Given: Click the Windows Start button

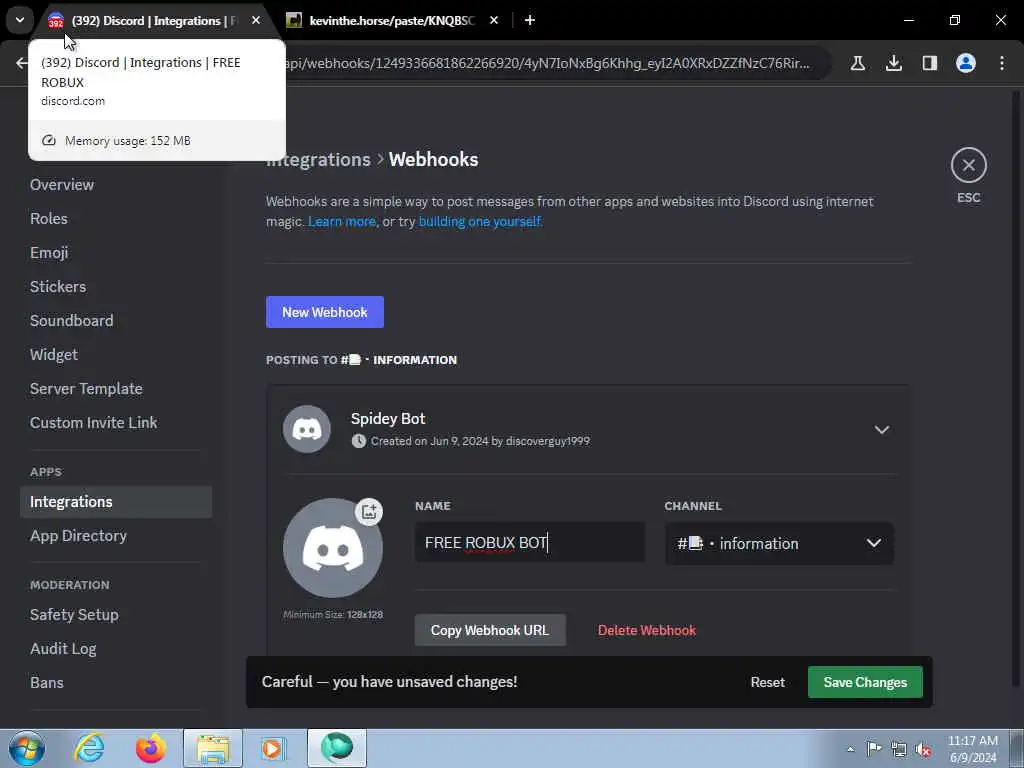Looking at the screenshot, I should pos(26,748).
